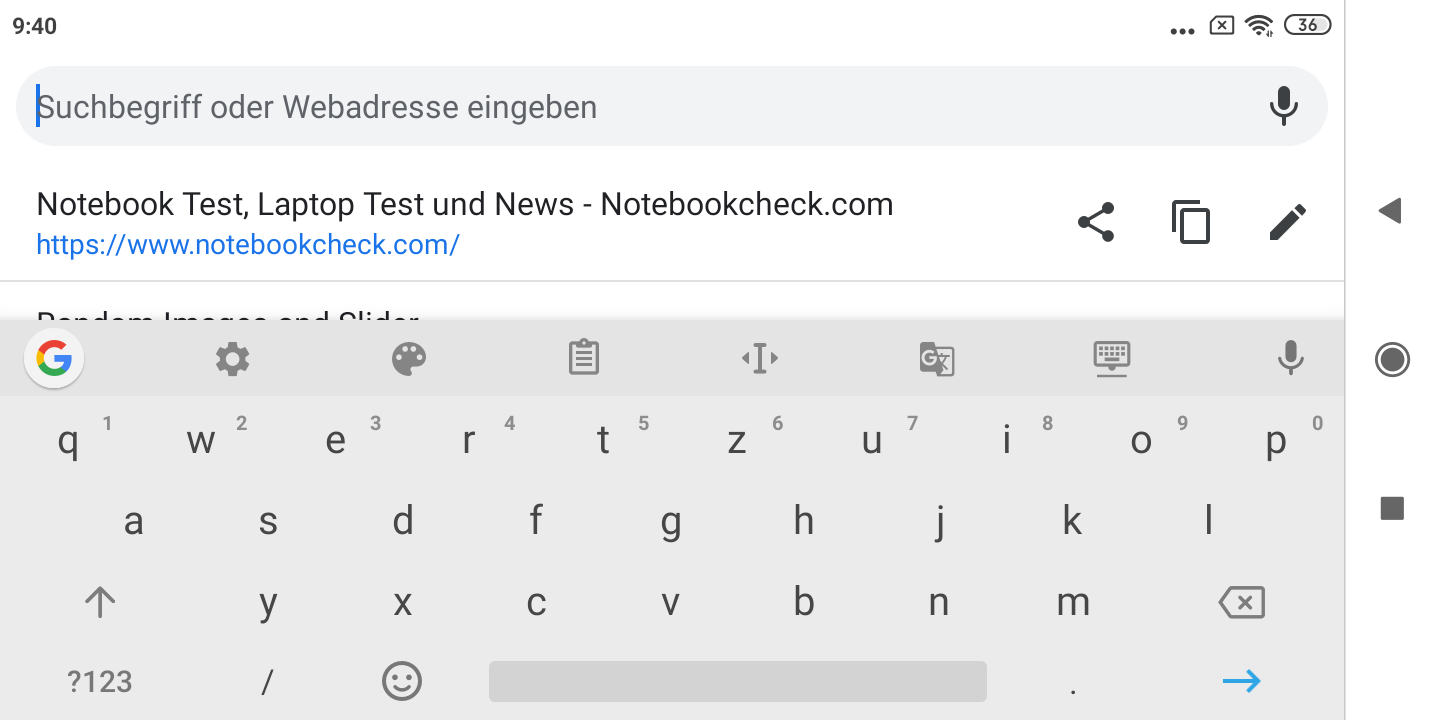Switch to floating keyboard mode icon
This screenshot has width=1440, height=720.
point(1112,358)
